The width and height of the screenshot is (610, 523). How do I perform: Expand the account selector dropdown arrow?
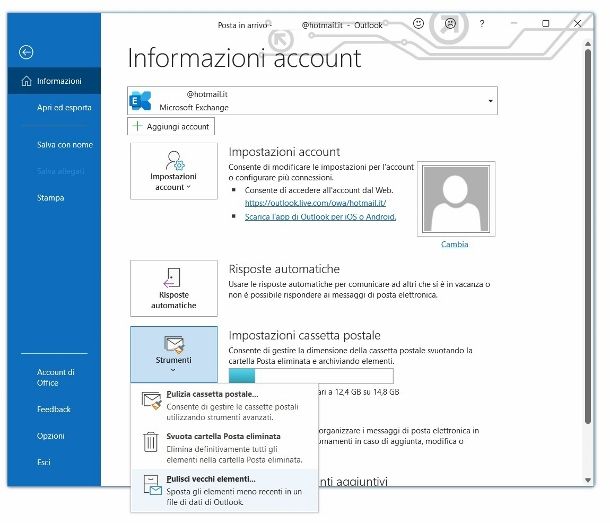[x=491, y=101]
